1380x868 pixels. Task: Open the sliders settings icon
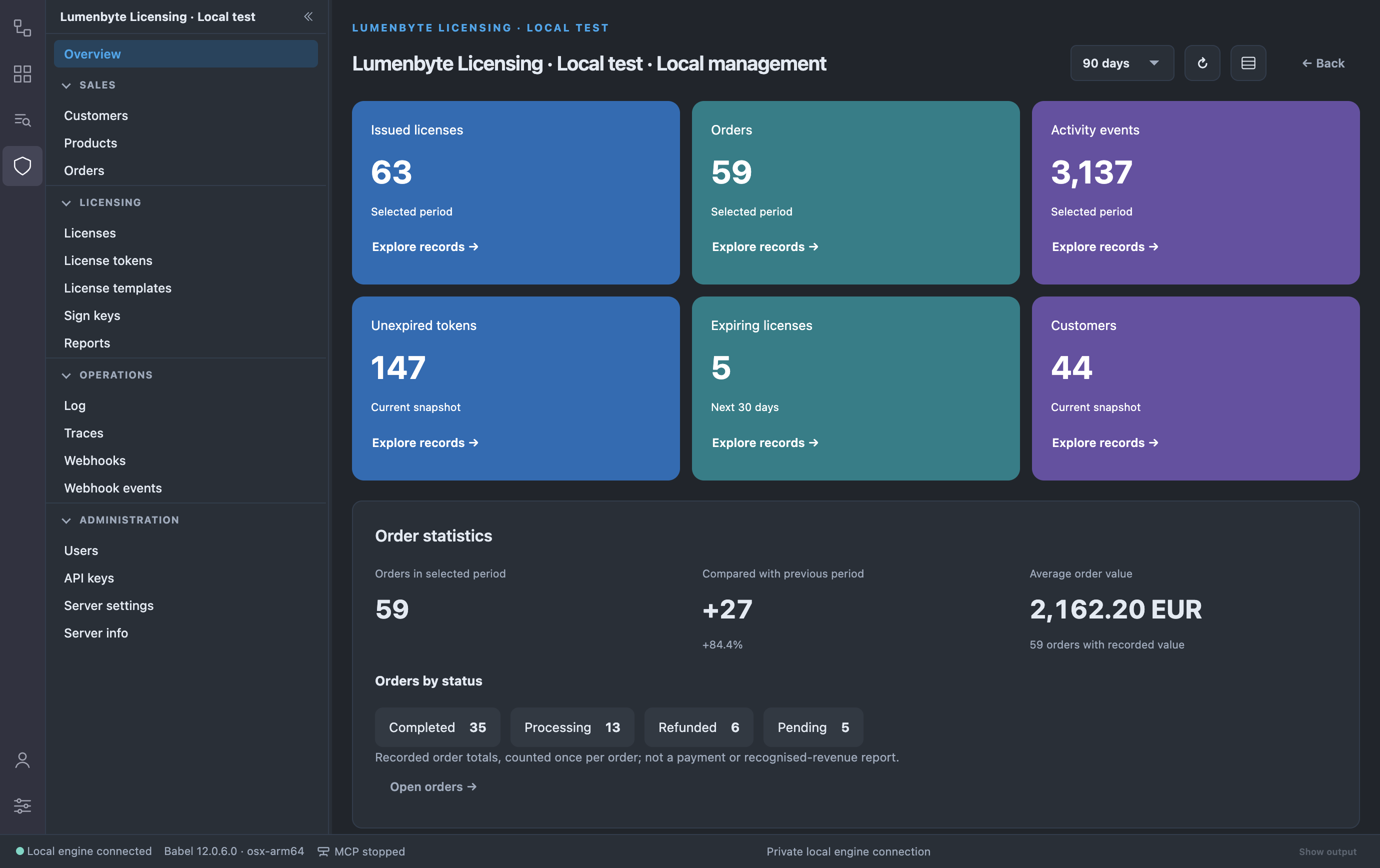[22, 805]
